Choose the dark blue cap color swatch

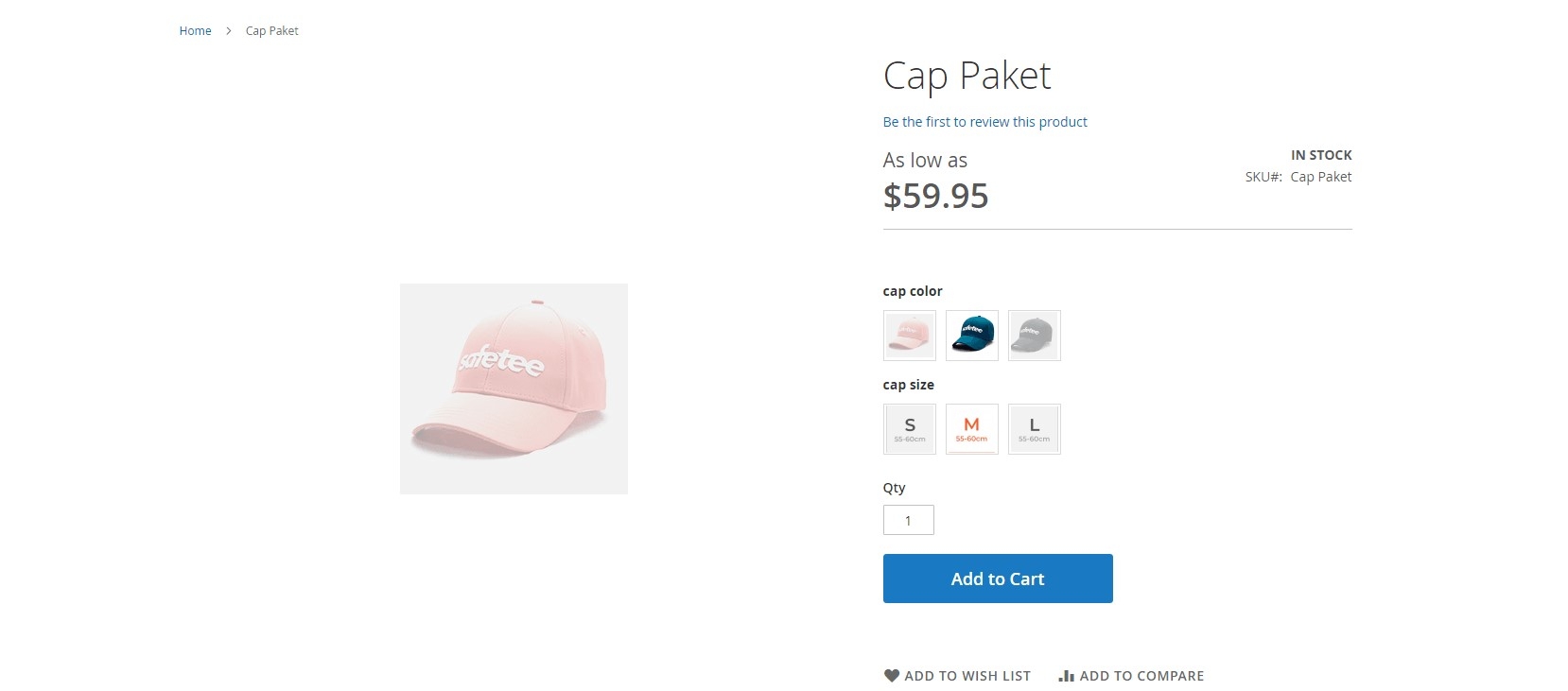(x=971, y=336)
